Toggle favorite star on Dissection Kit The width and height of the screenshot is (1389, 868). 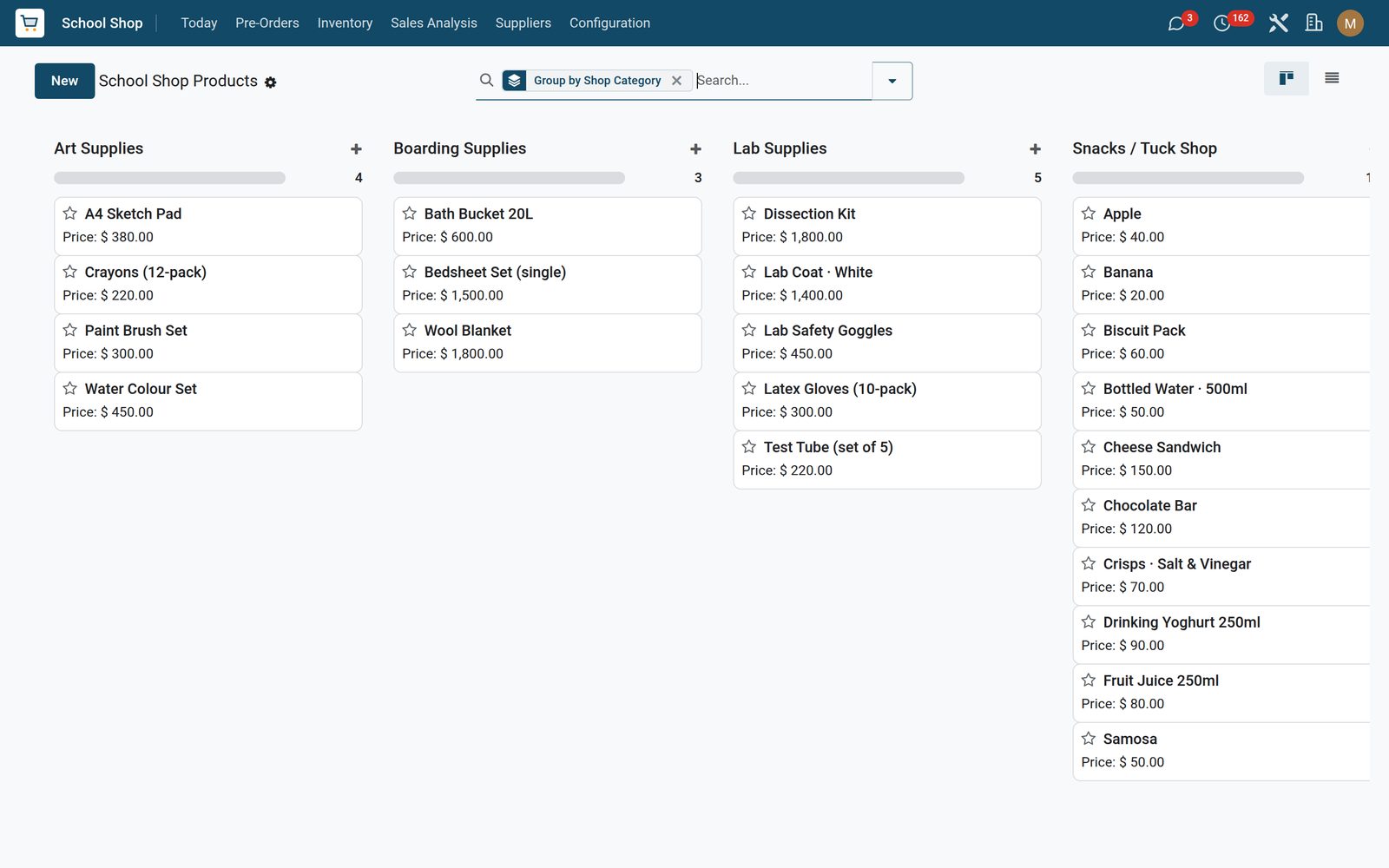point(749,214)
